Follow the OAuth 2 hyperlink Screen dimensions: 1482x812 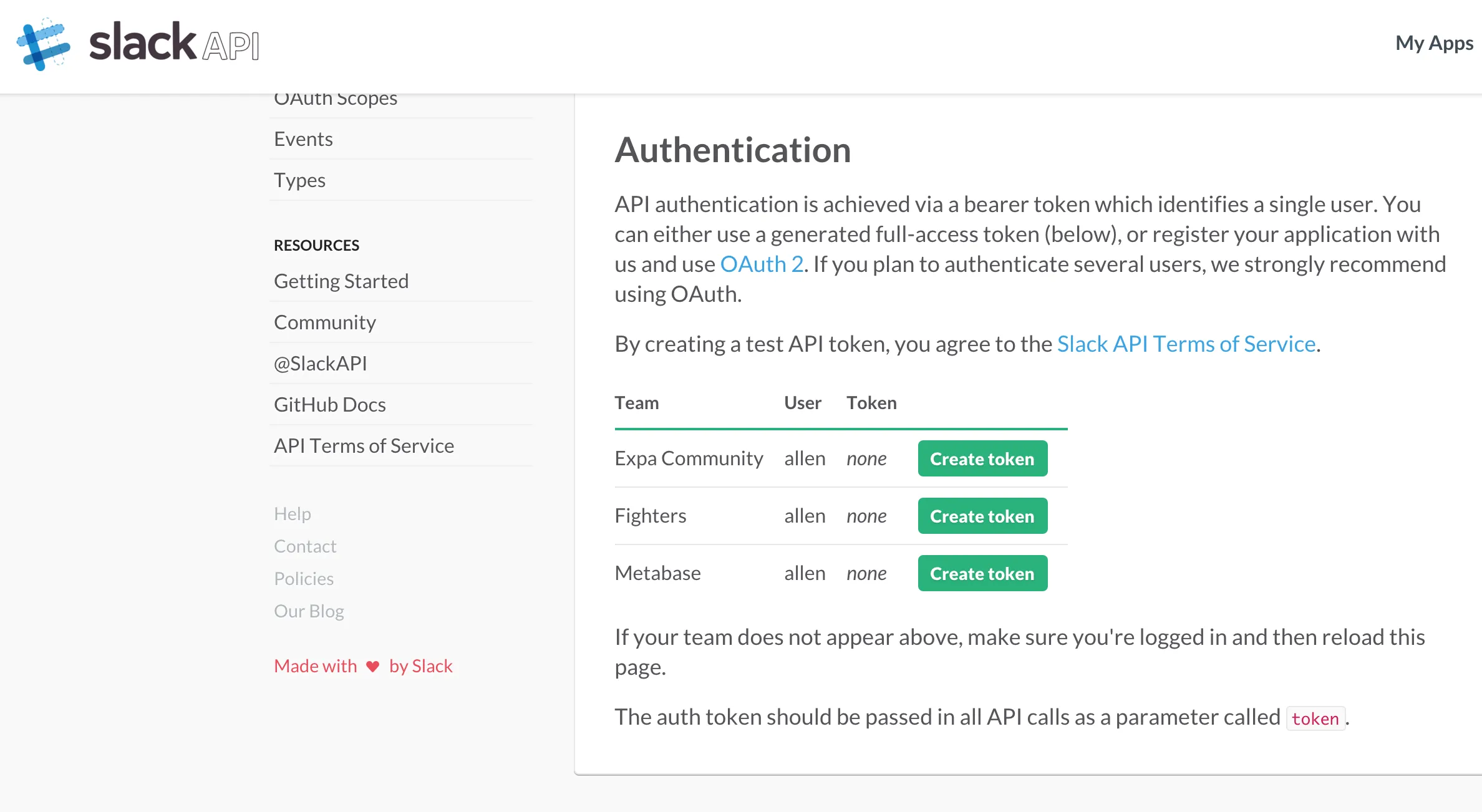pos(762,264)
